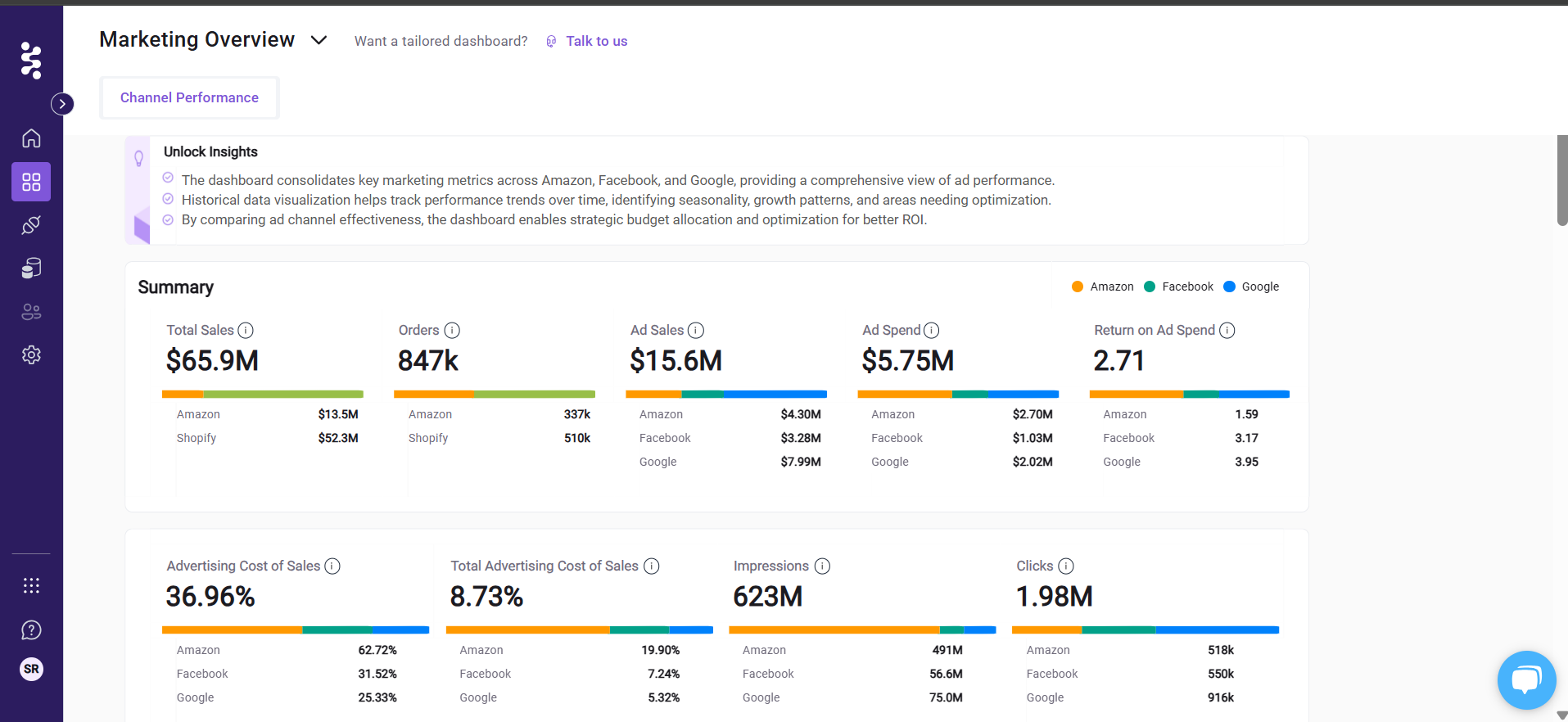Open the live chat bubble widget
Viewport: 1568px width, 722px height.
1526,679
